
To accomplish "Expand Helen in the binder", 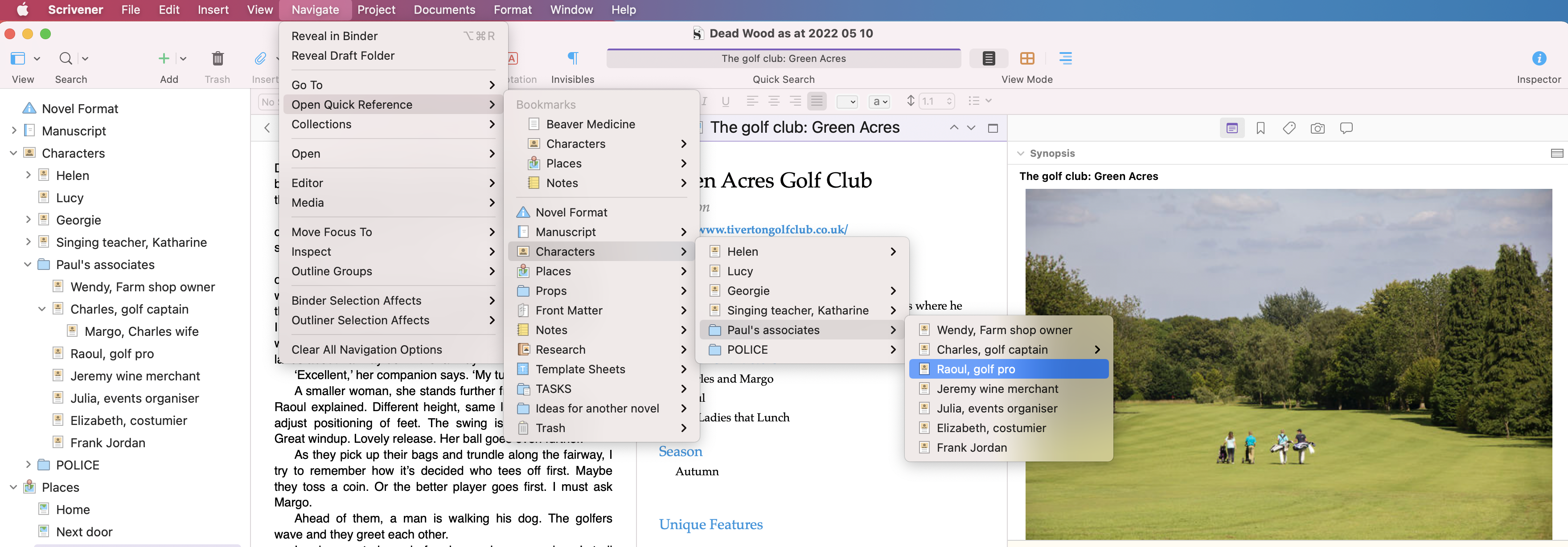I will point(28,175).
